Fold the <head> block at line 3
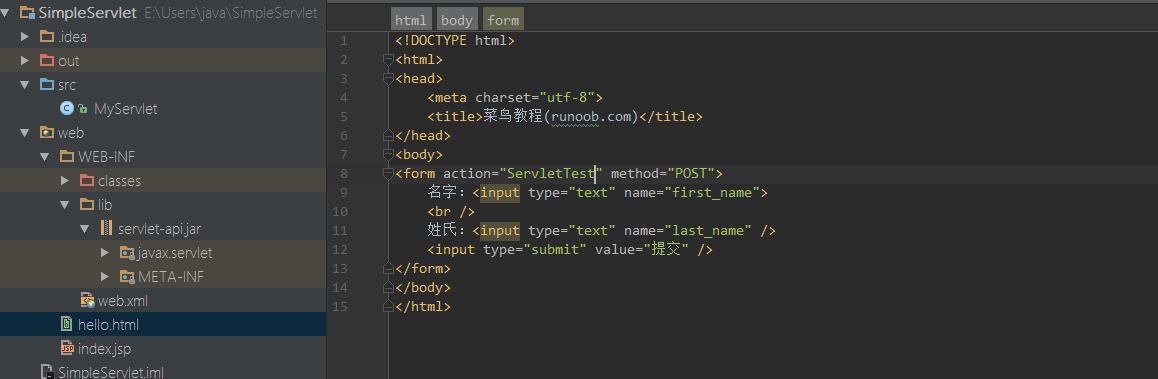The width and height of the screenshot is (1158, 379). [x=388, y=78]
